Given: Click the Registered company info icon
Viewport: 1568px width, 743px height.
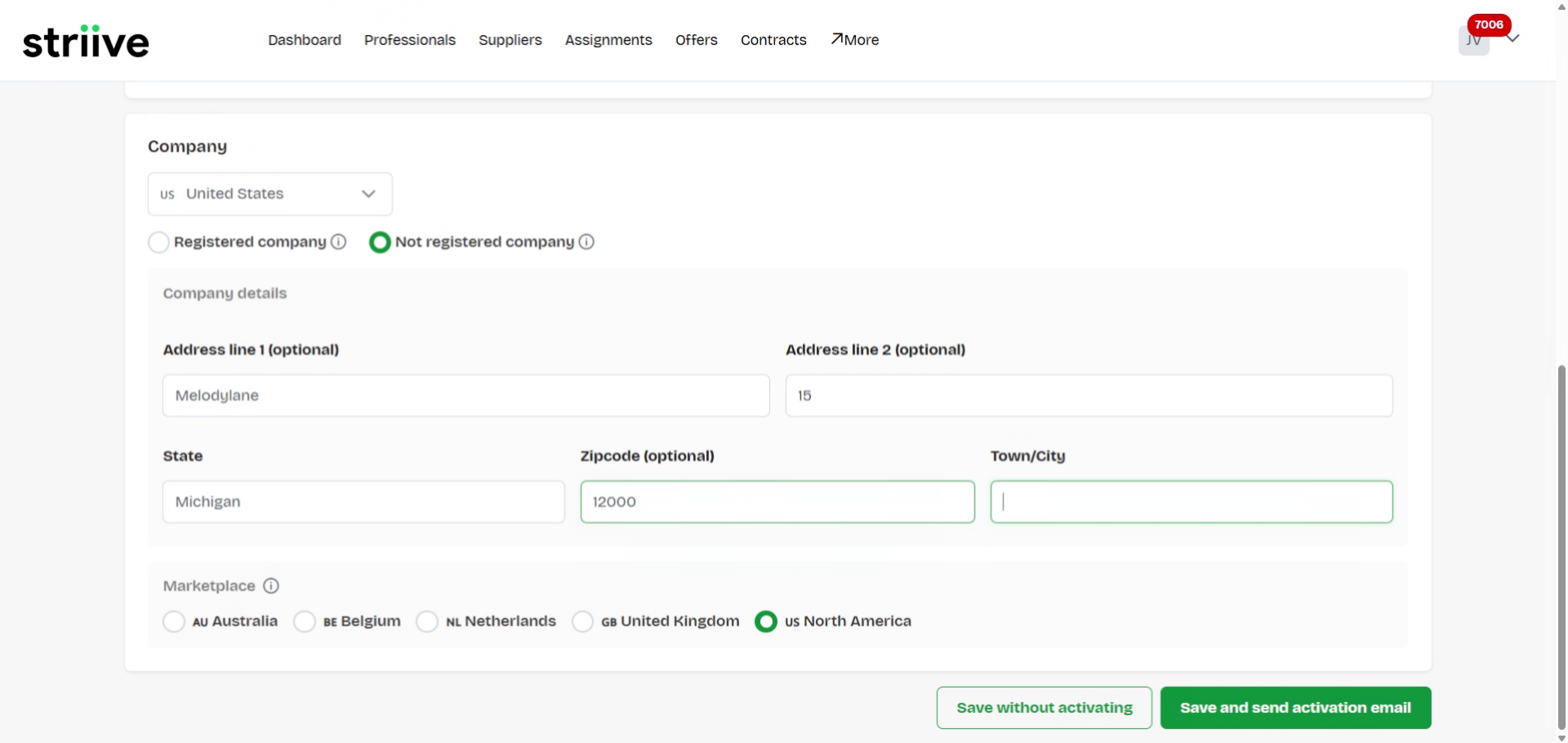Looking at the screenshot, I should pyautogui.click(x=339, y=242).
